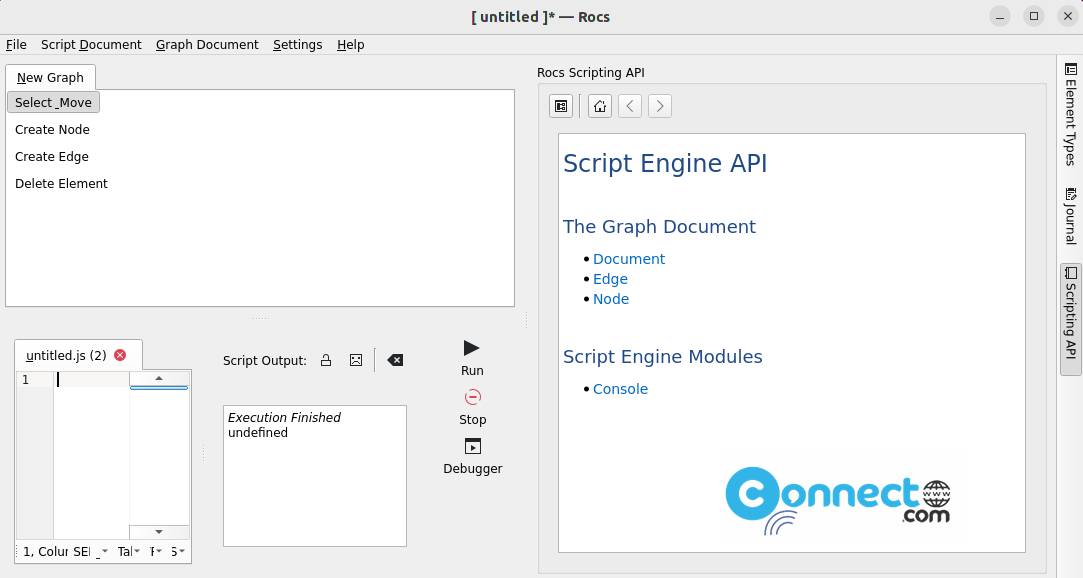
Task: Switch to the Journal side tab
Action: 1071,215
